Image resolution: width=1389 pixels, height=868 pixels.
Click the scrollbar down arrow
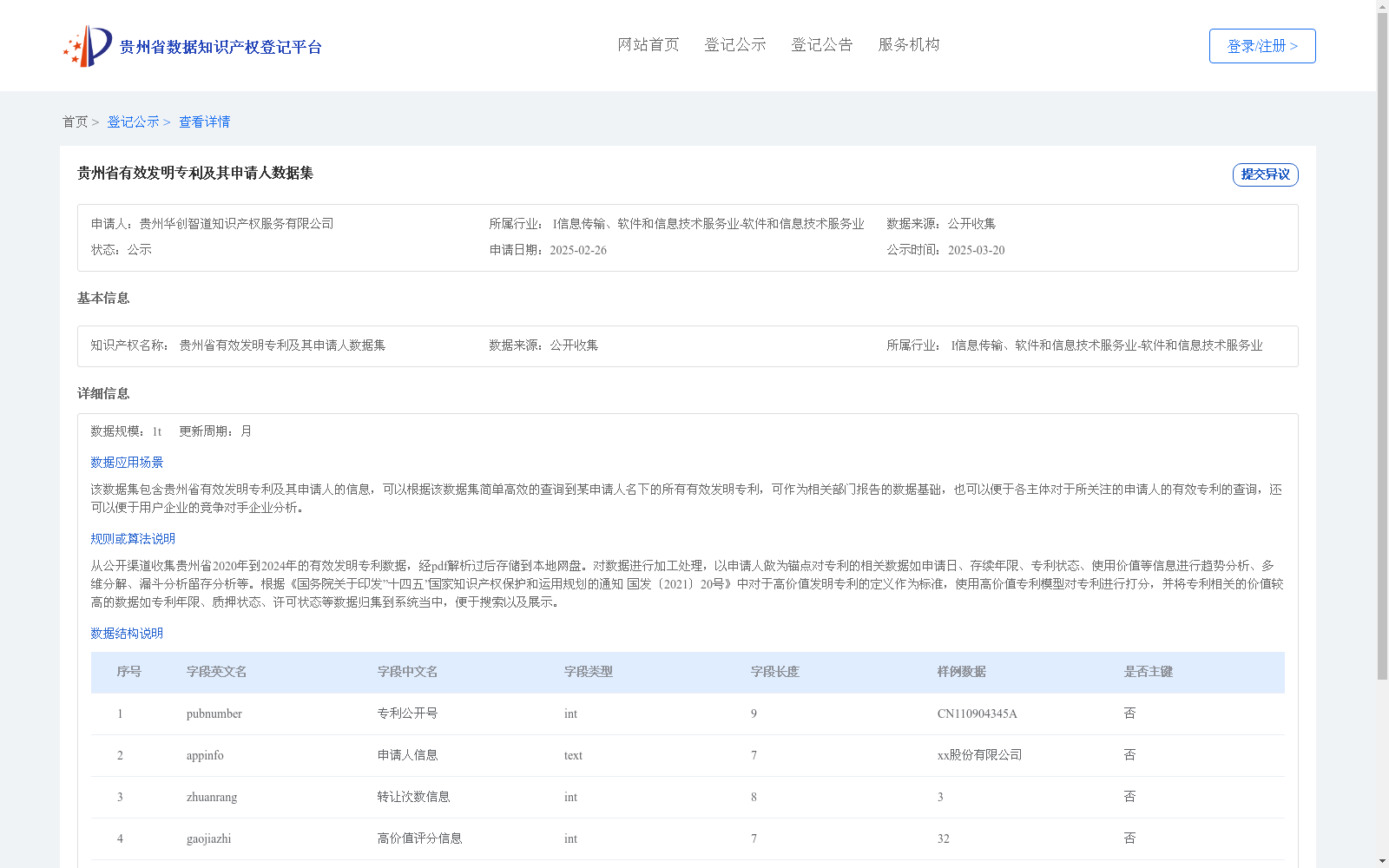click(1382, 861)
